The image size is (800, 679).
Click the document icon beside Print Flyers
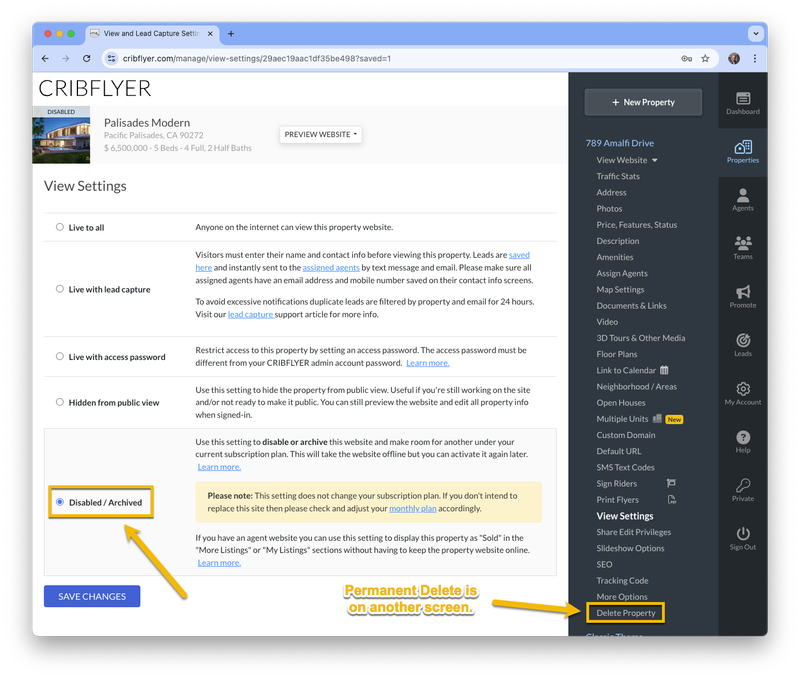click(671, 499)
